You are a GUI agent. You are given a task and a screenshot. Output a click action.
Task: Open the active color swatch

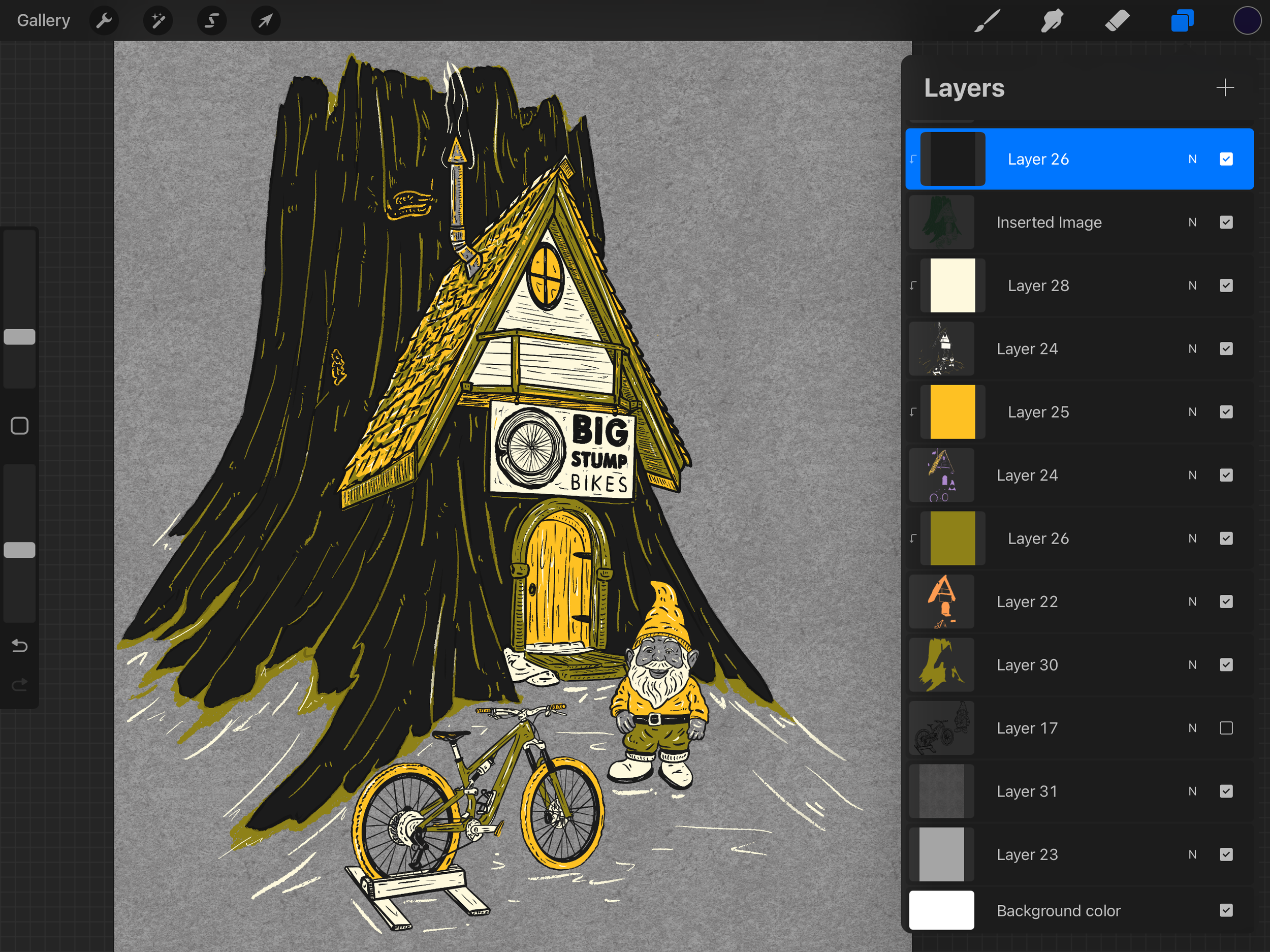coord(1247,21)
